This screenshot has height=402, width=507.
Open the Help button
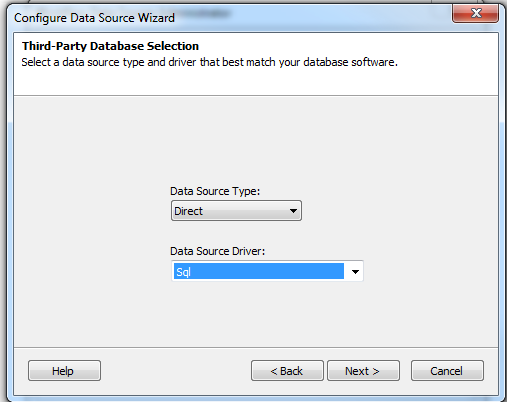64,370
